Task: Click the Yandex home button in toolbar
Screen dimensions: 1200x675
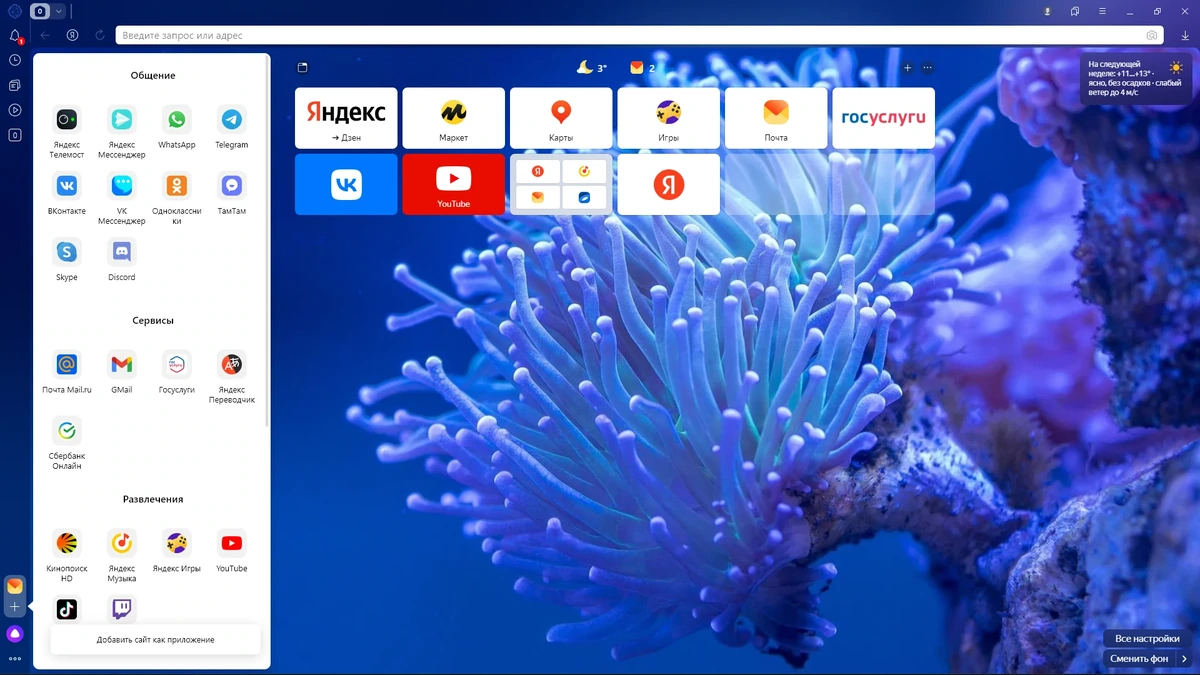Action: [73, 35]
